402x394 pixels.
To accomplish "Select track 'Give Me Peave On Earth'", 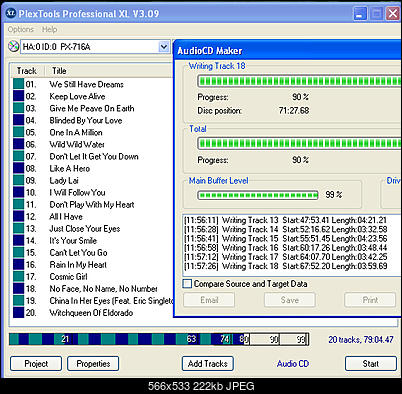I will click(x=92, y=108).
